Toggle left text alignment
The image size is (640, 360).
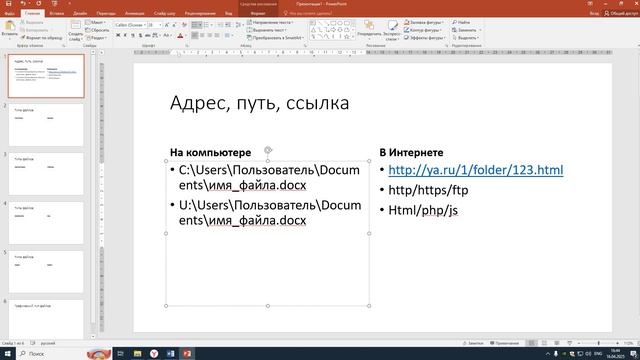pyautogui.click(x=195, y=36)
